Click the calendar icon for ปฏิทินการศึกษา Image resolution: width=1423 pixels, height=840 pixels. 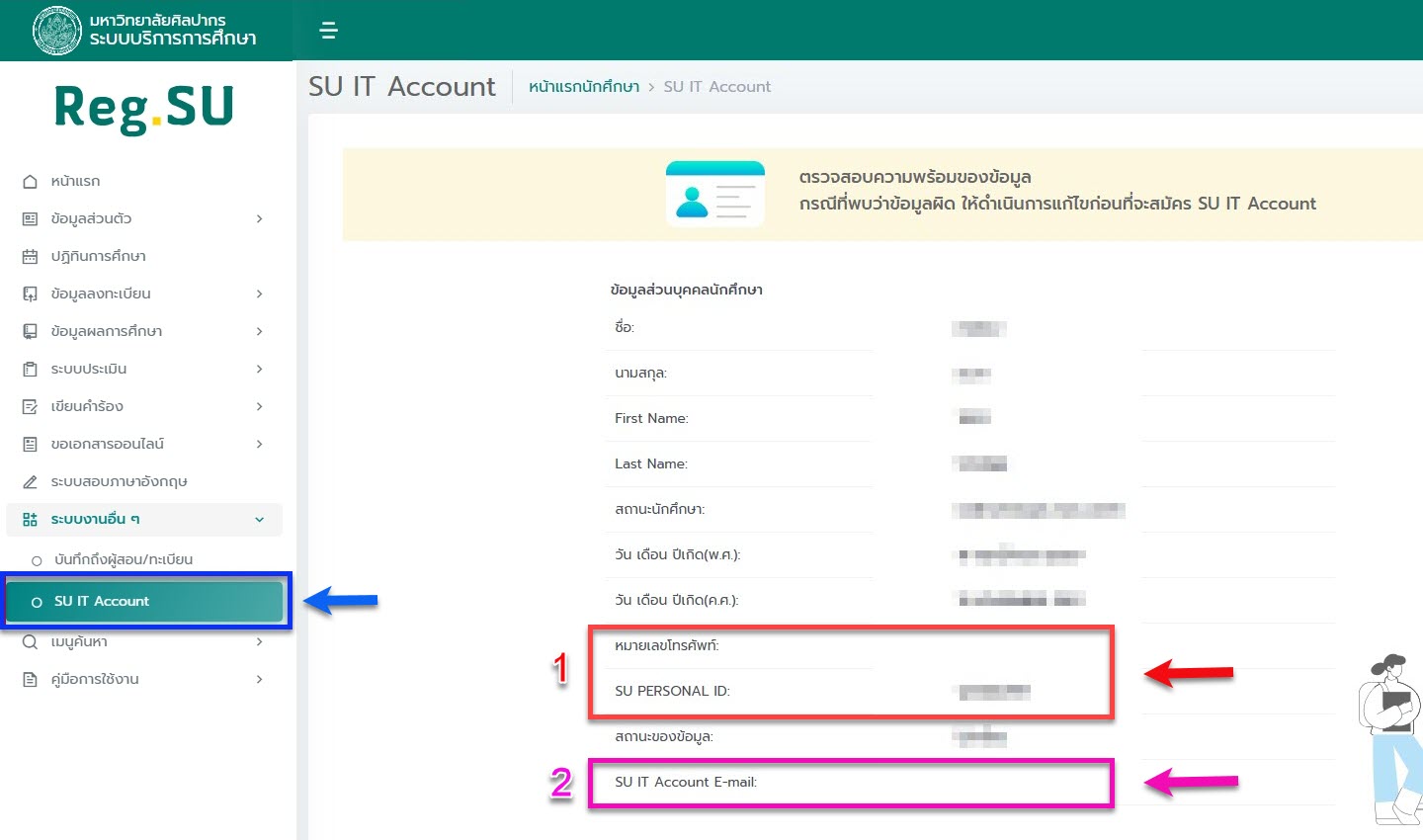(x=30, y=257)
